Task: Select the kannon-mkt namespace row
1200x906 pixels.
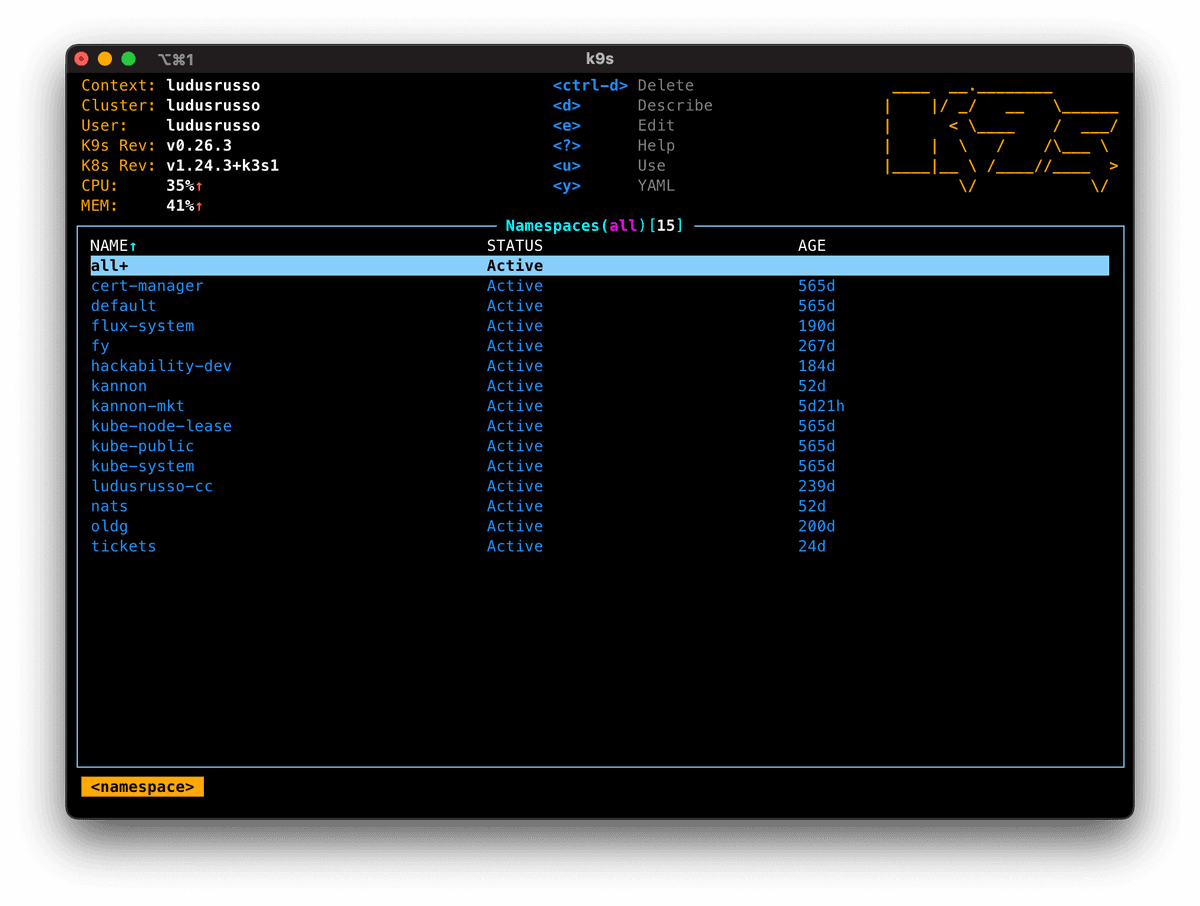Action: click(138, 406)
